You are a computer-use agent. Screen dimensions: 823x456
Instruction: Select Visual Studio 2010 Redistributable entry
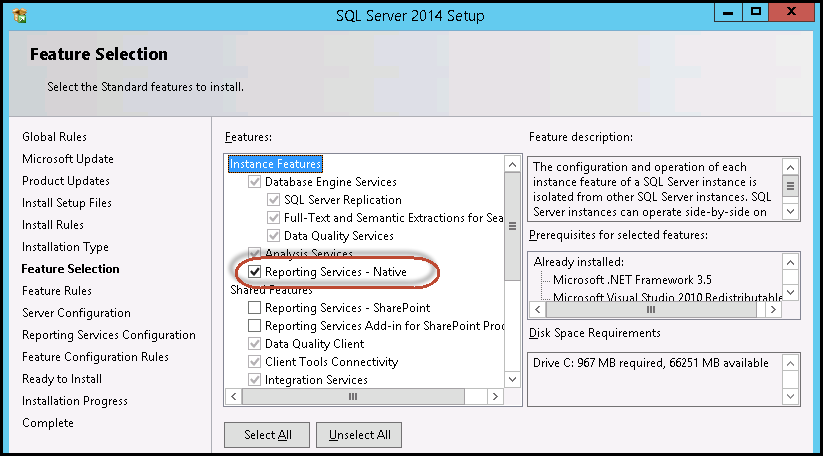click(x=668, y=297)
